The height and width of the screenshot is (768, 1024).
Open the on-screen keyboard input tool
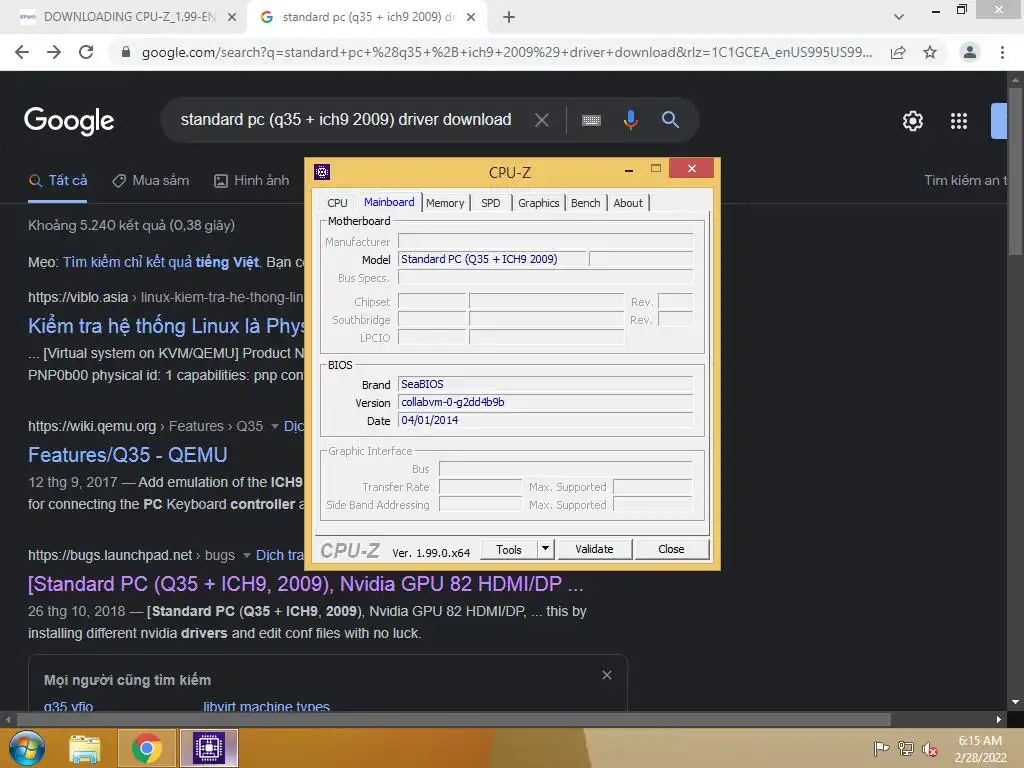point(591,120)
